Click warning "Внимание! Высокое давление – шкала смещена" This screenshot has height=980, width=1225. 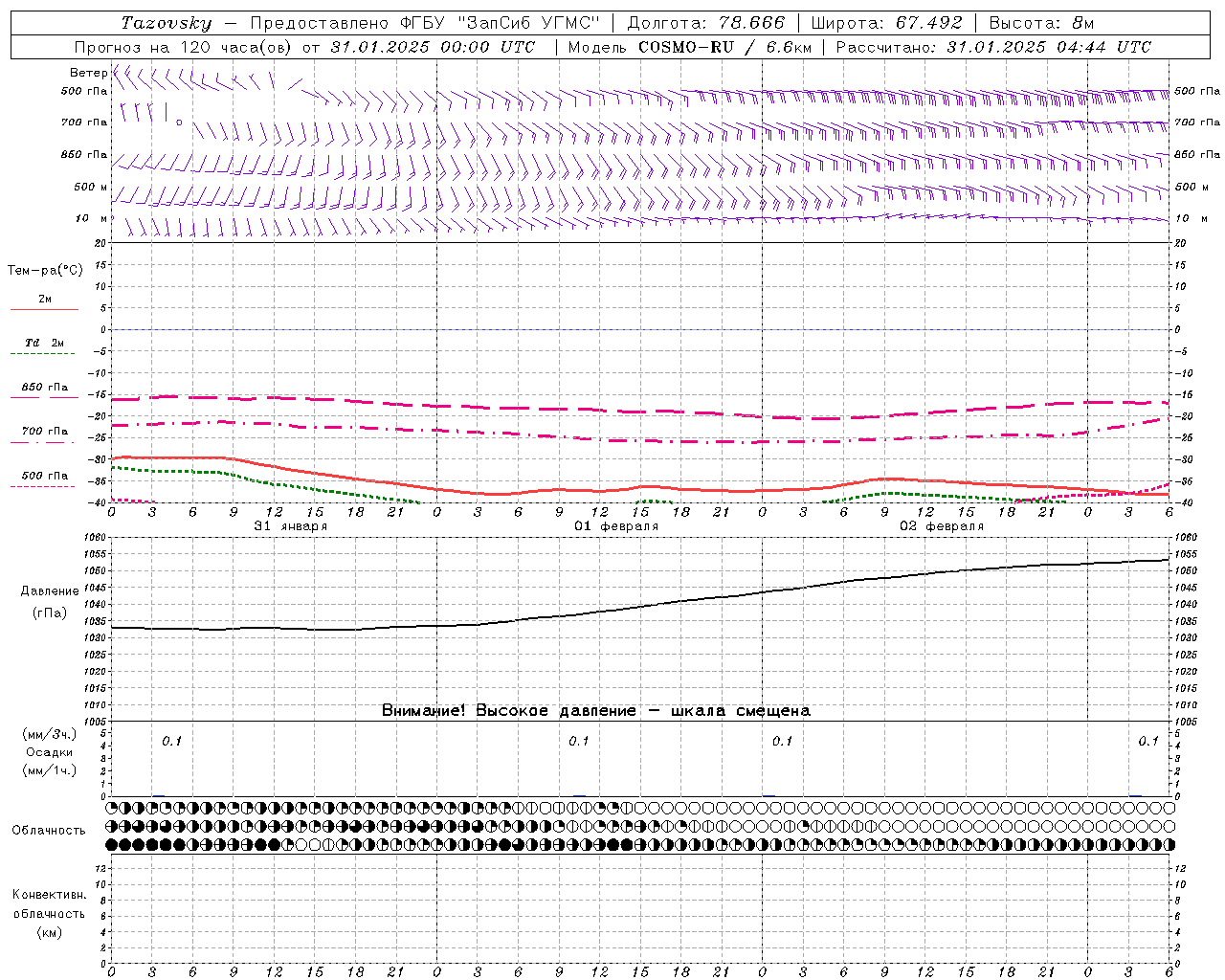(596, 711)
